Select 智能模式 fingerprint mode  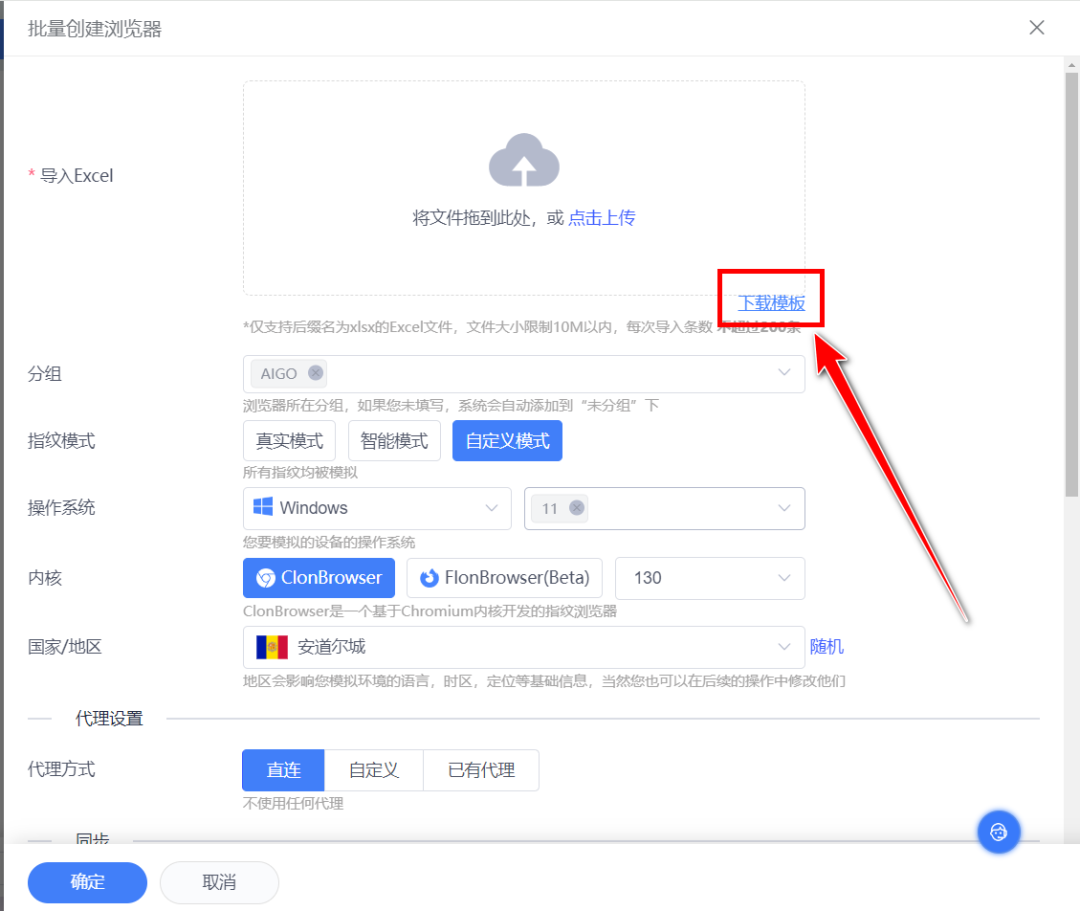(394, 440)
